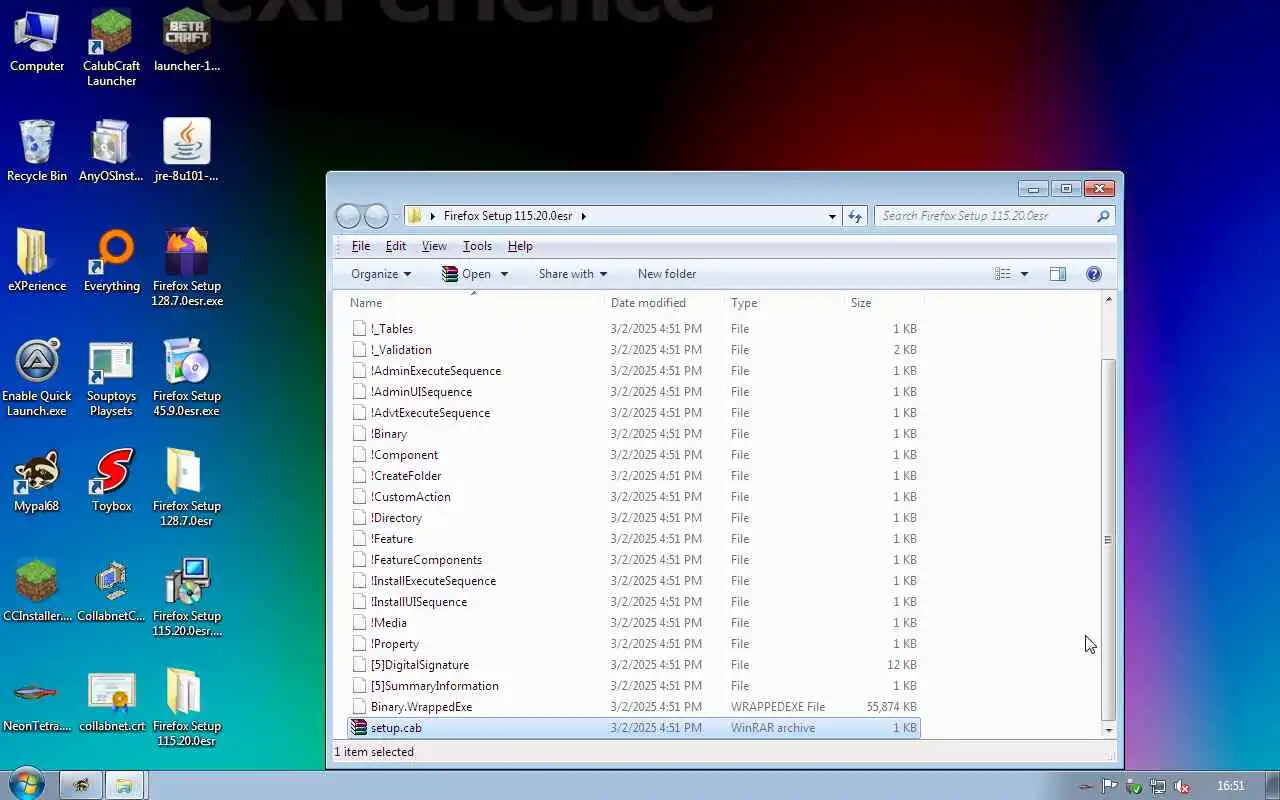Click the Search Firefox Setup 115.20.0esr box
Image resolution: width=1280 pixels, height=800 pixels.
point(994,216)
